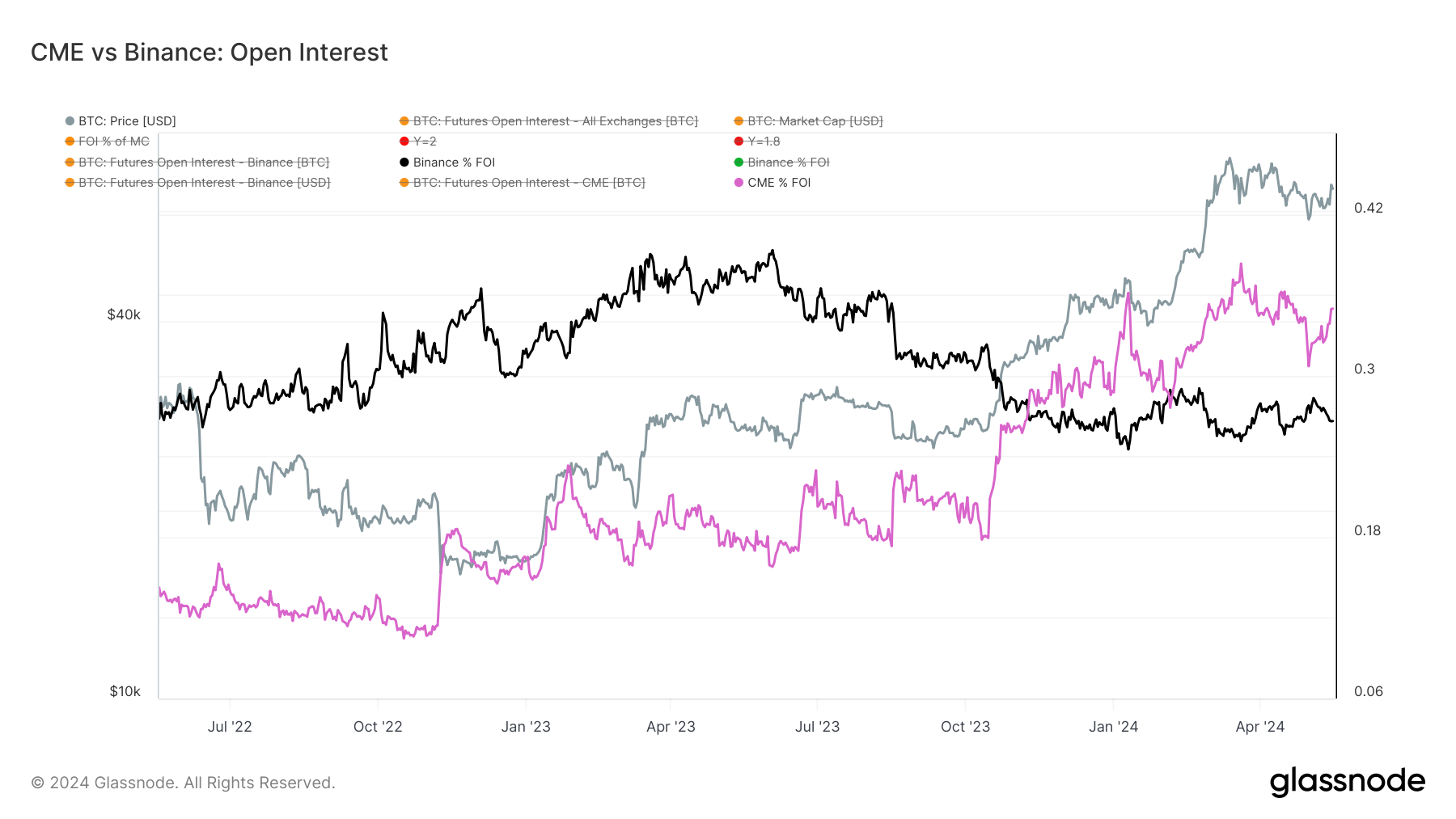This screenshot has width=1456, height=819.
Task: Click the Jan '24 x-axis label
Action: tap(1113, 727)
